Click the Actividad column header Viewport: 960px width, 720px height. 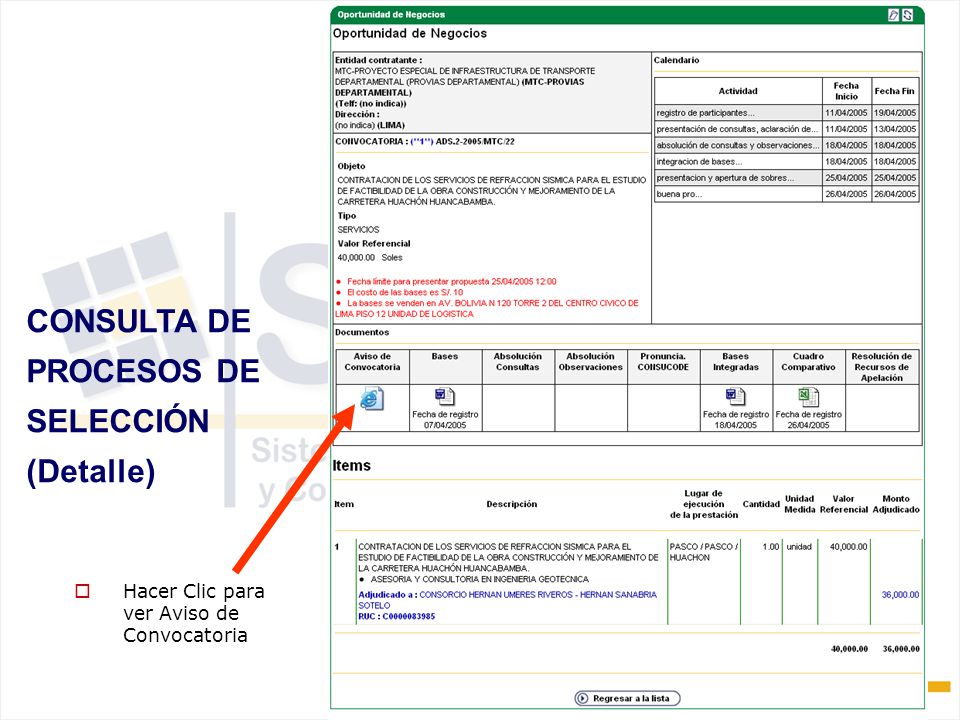click(x=738, y=91)
